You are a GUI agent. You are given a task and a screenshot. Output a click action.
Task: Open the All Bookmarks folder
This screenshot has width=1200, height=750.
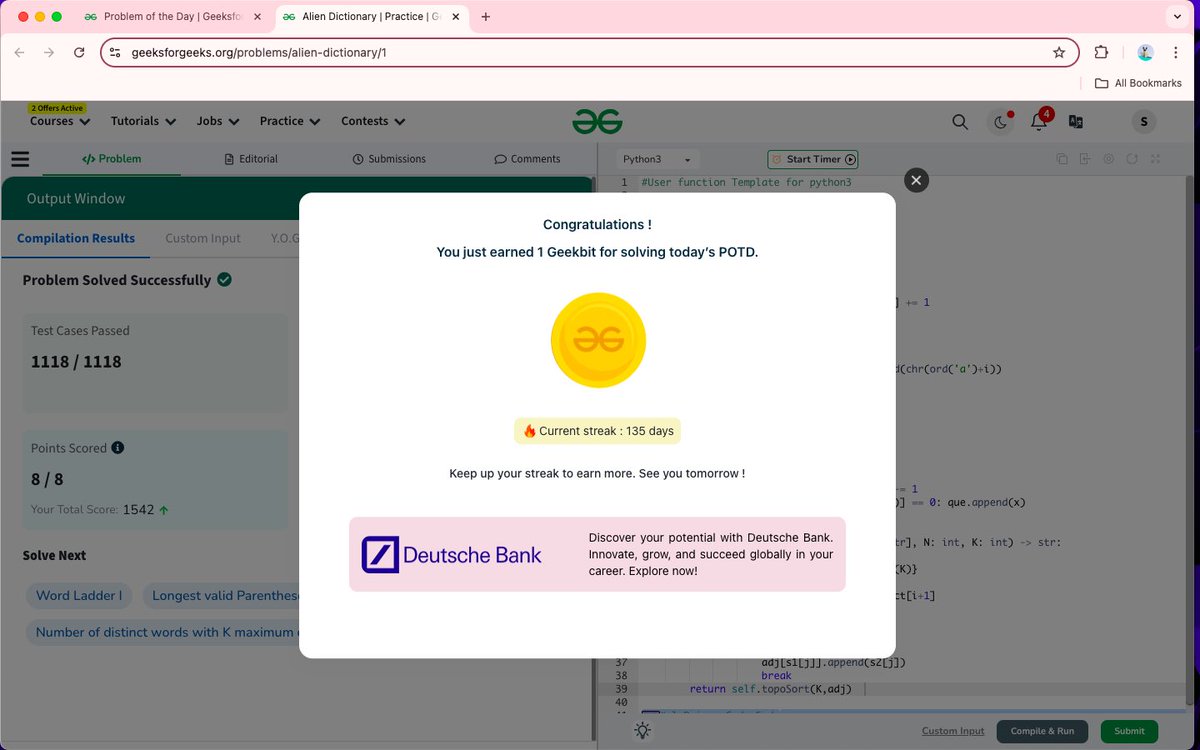(1138, 83)
